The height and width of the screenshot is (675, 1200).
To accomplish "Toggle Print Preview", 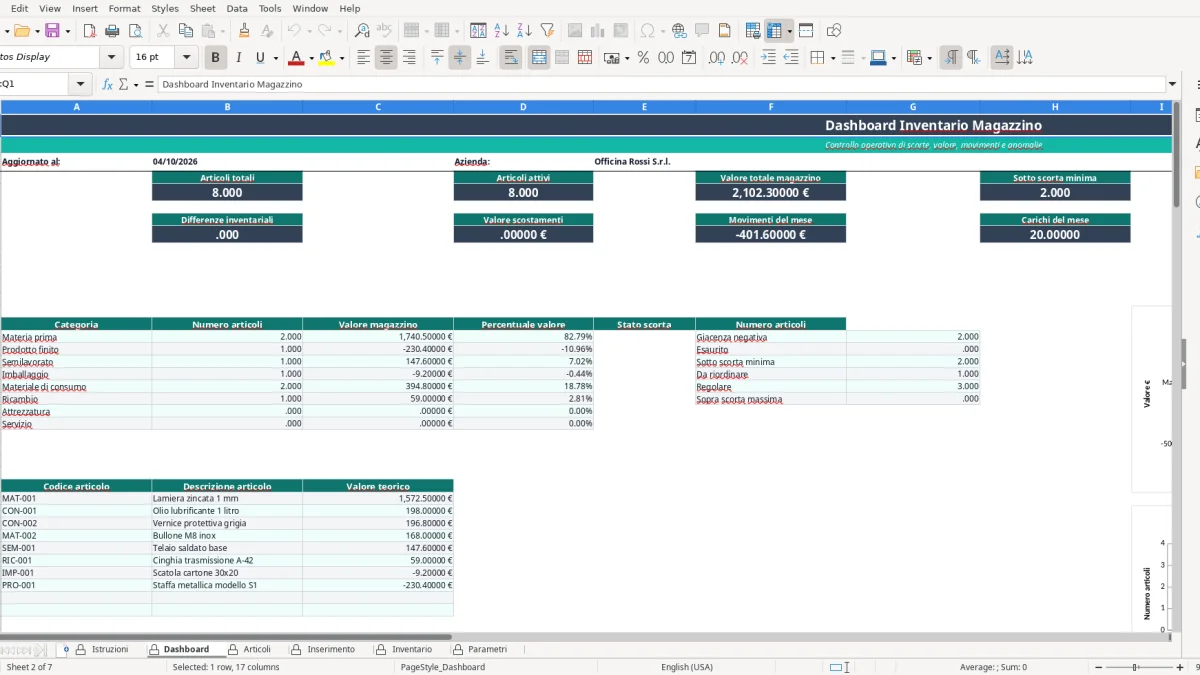I will (134, 31).
